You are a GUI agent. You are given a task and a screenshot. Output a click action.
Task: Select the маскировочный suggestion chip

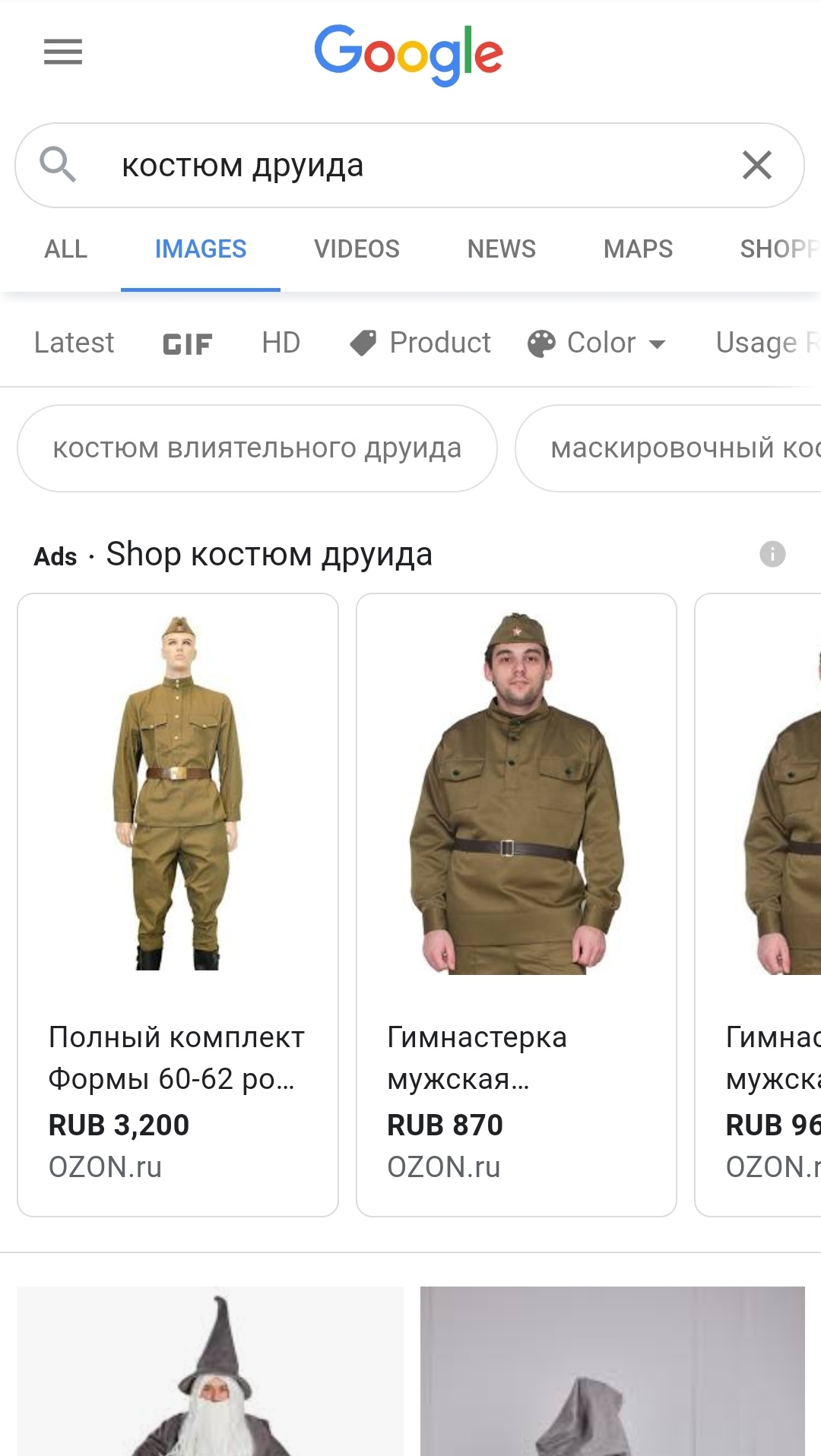click(x=668, y=448)
